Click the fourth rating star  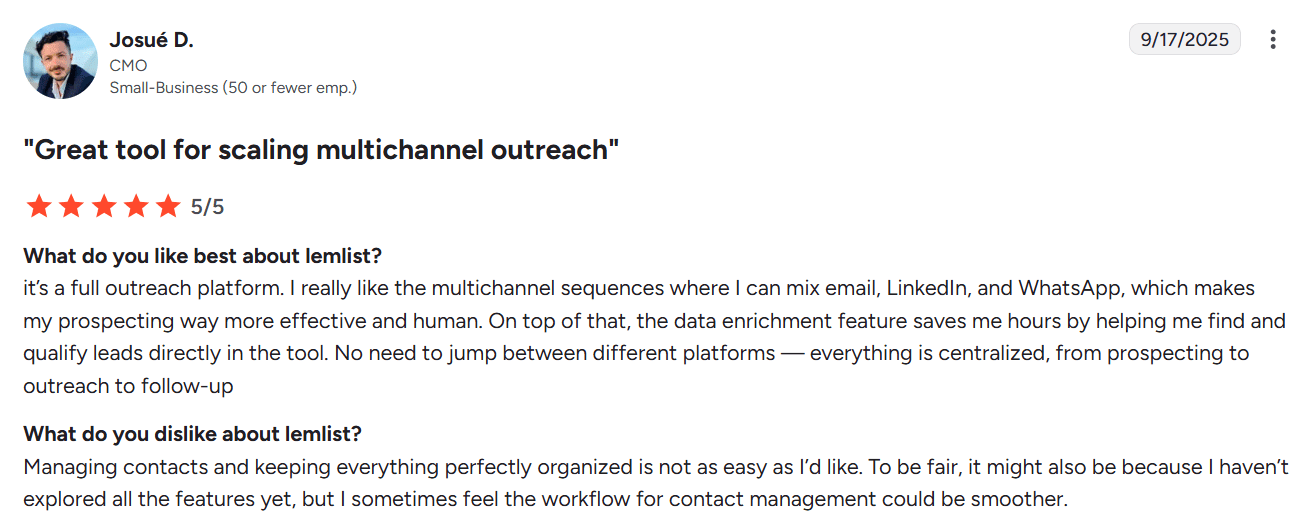[x=136, y=207]
